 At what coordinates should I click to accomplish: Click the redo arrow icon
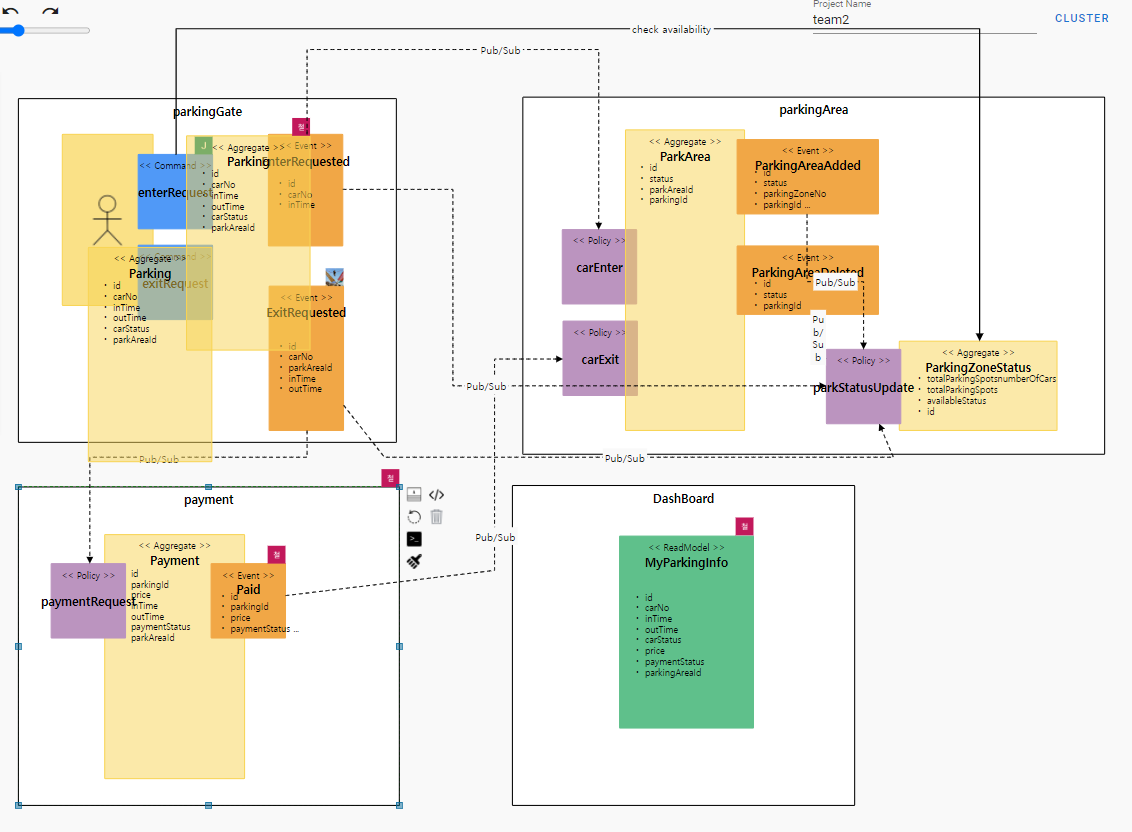tap(50, 11)
